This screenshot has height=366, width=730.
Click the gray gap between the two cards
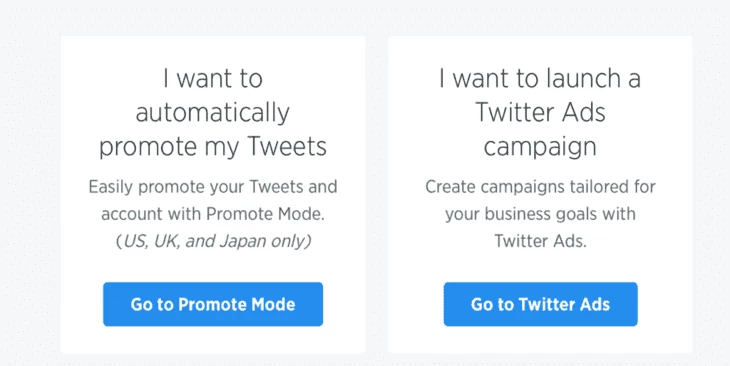pos(377,195)
